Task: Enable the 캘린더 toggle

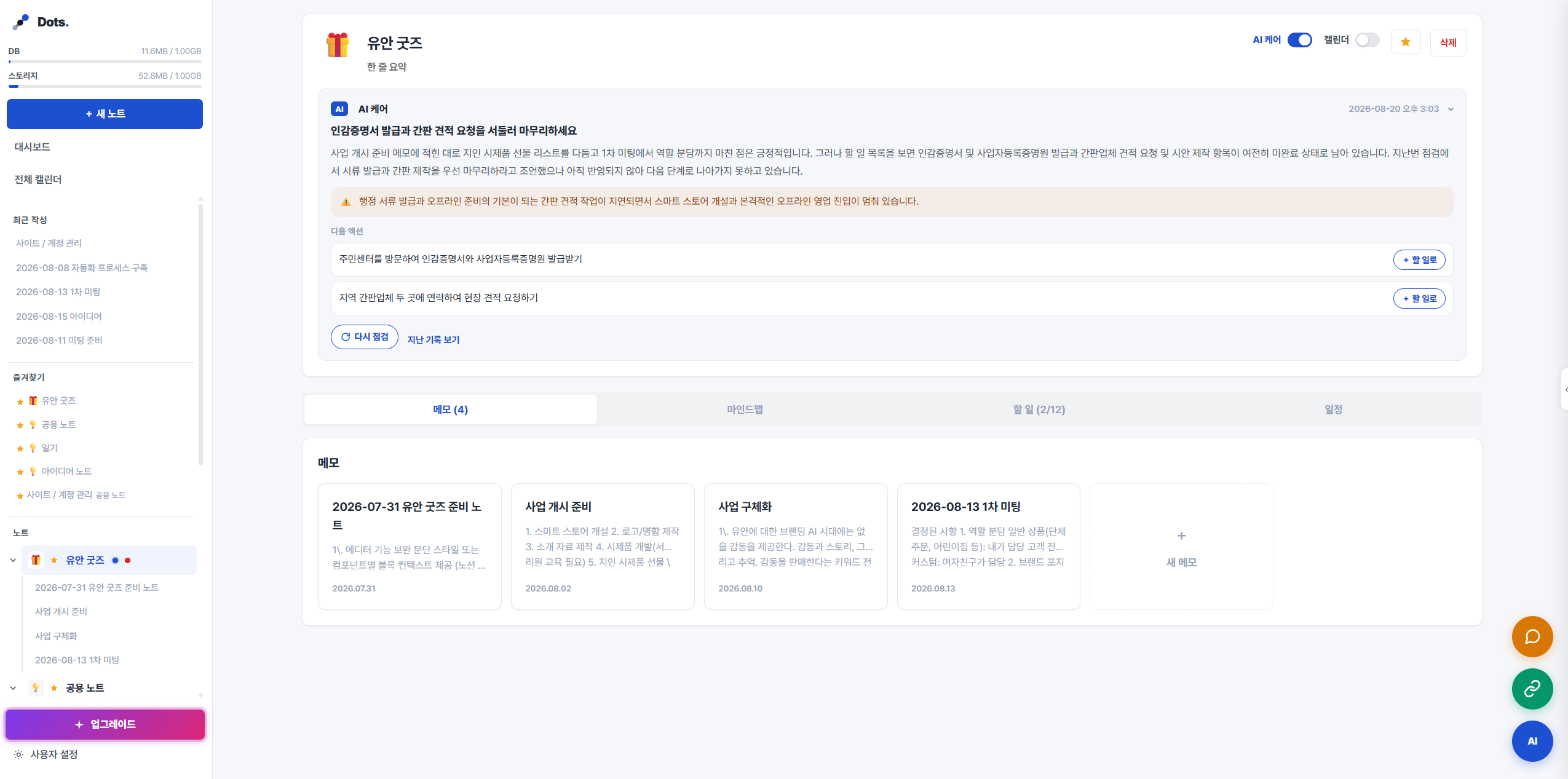Action: [1368, 40]
